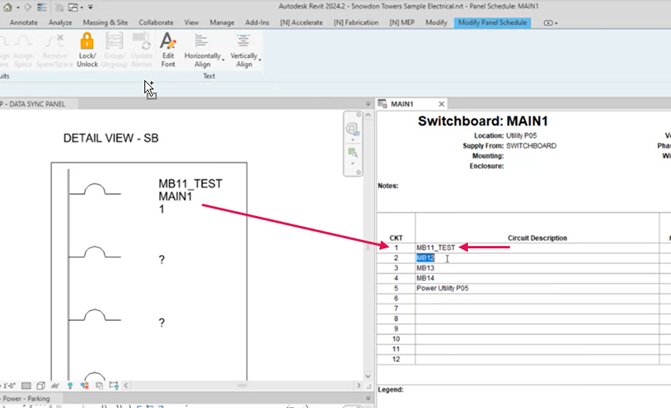Open the [N] Fabrication ribbon tab

tap(356, 22)
